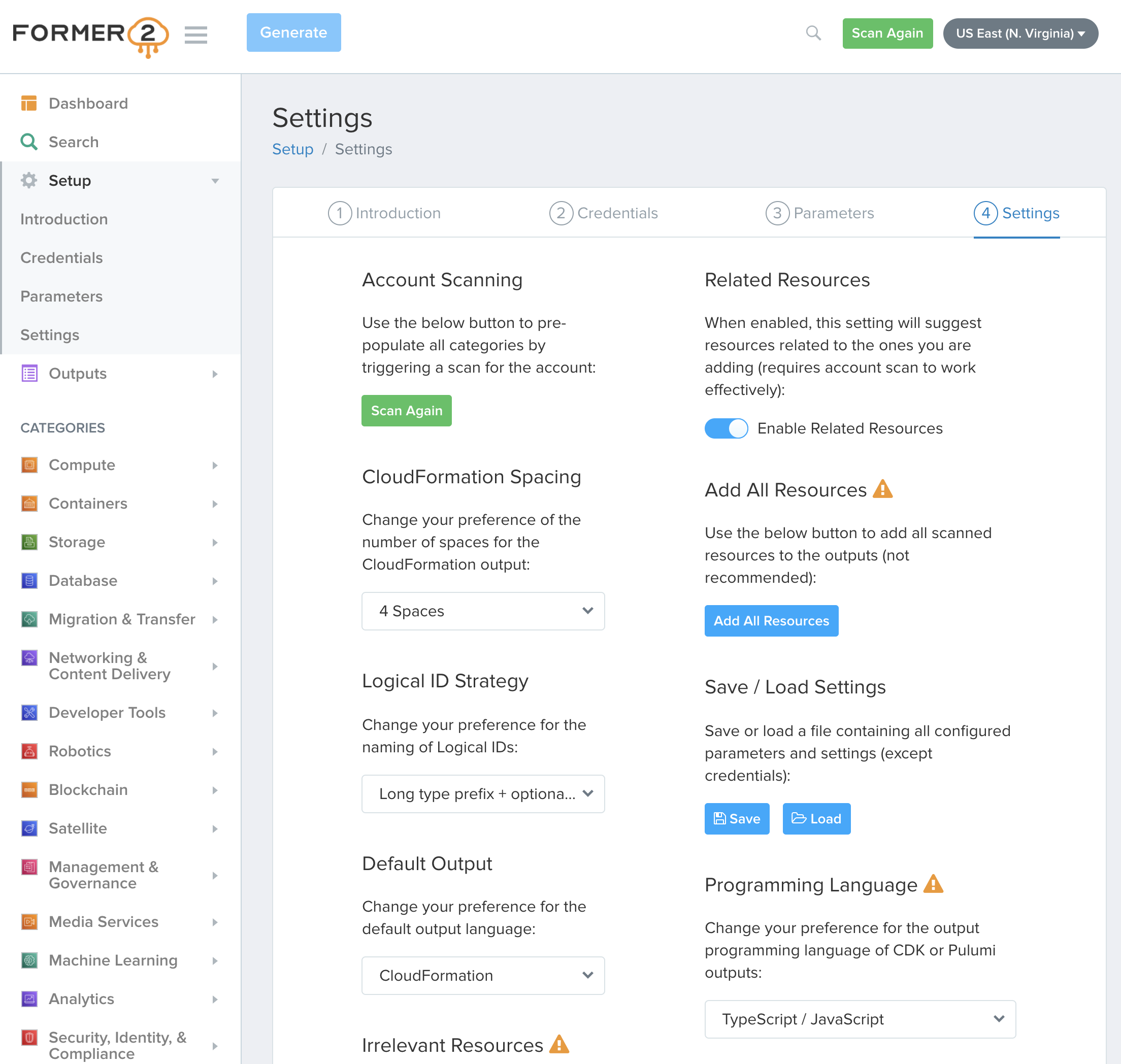Image resolution: width=1121 pixels, height=1064 pixels.
Task: Click the Setup breadcrumb link
Action: pyautogui.click(x=292, y=149)
